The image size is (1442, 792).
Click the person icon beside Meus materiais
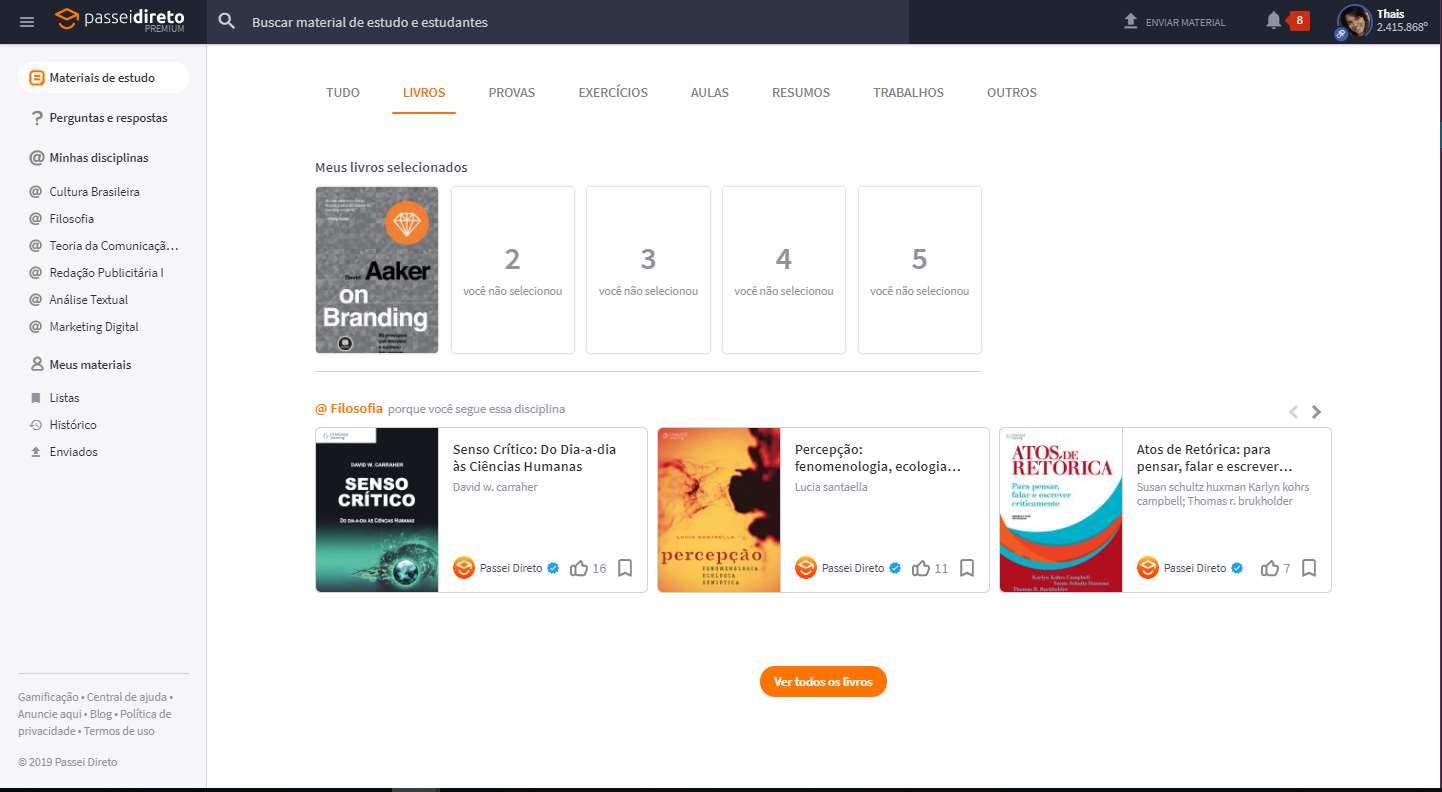[x=37, y=365]
